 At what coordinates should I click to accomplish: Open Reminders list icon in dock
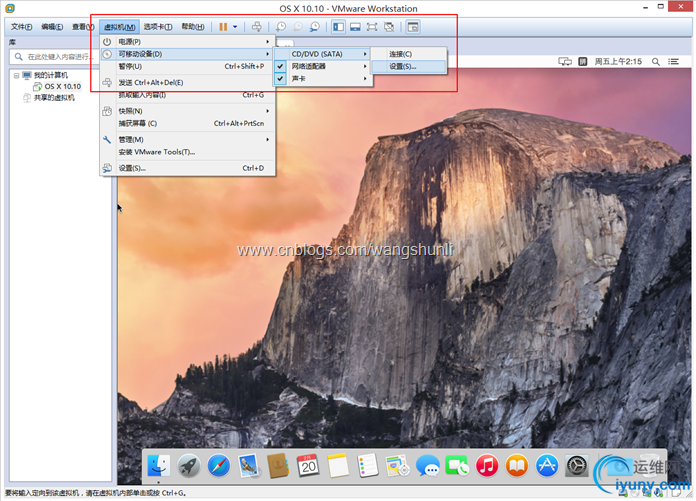click(368, 465)
